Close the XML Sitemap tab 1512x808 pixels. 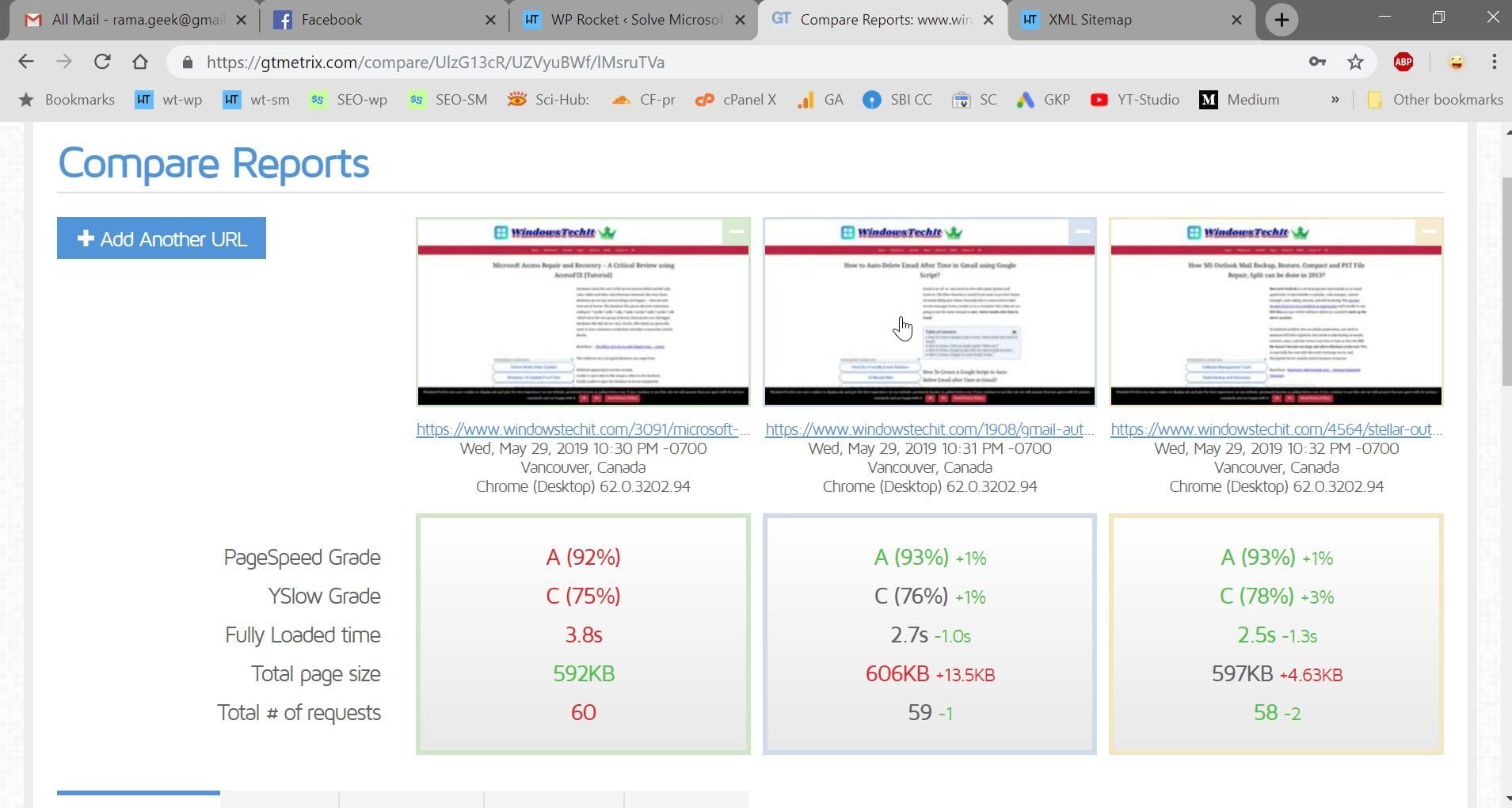coord(1236,20)
